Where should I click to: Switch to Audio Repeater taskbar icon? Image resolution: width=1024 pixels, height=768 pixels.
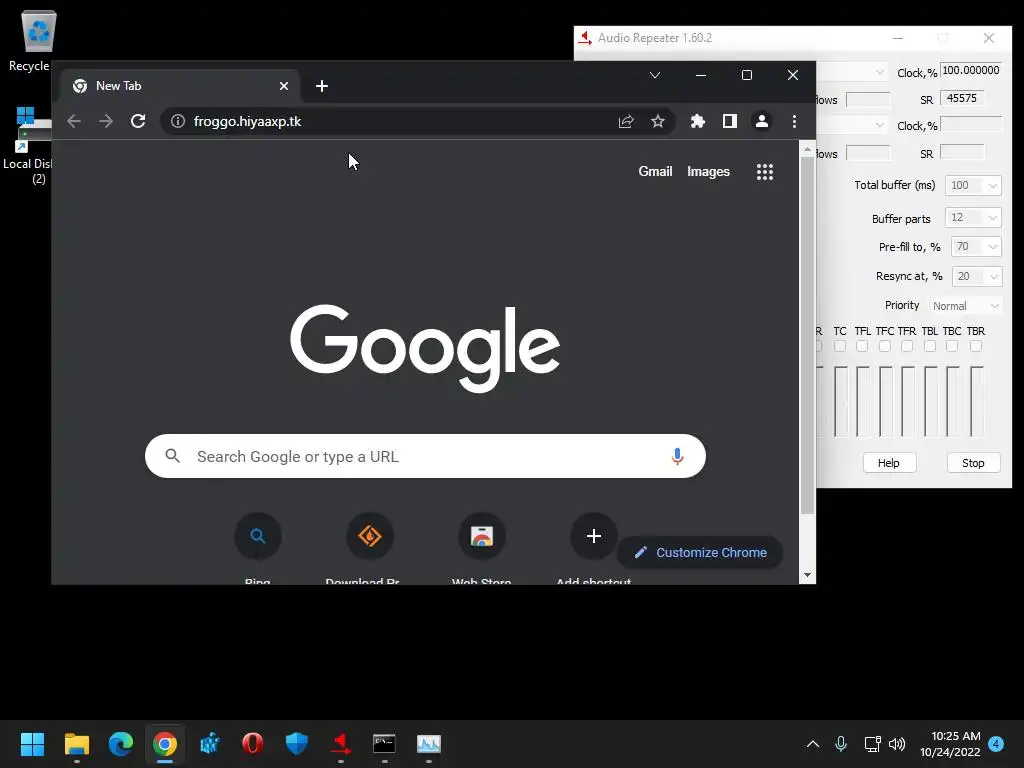340,744
